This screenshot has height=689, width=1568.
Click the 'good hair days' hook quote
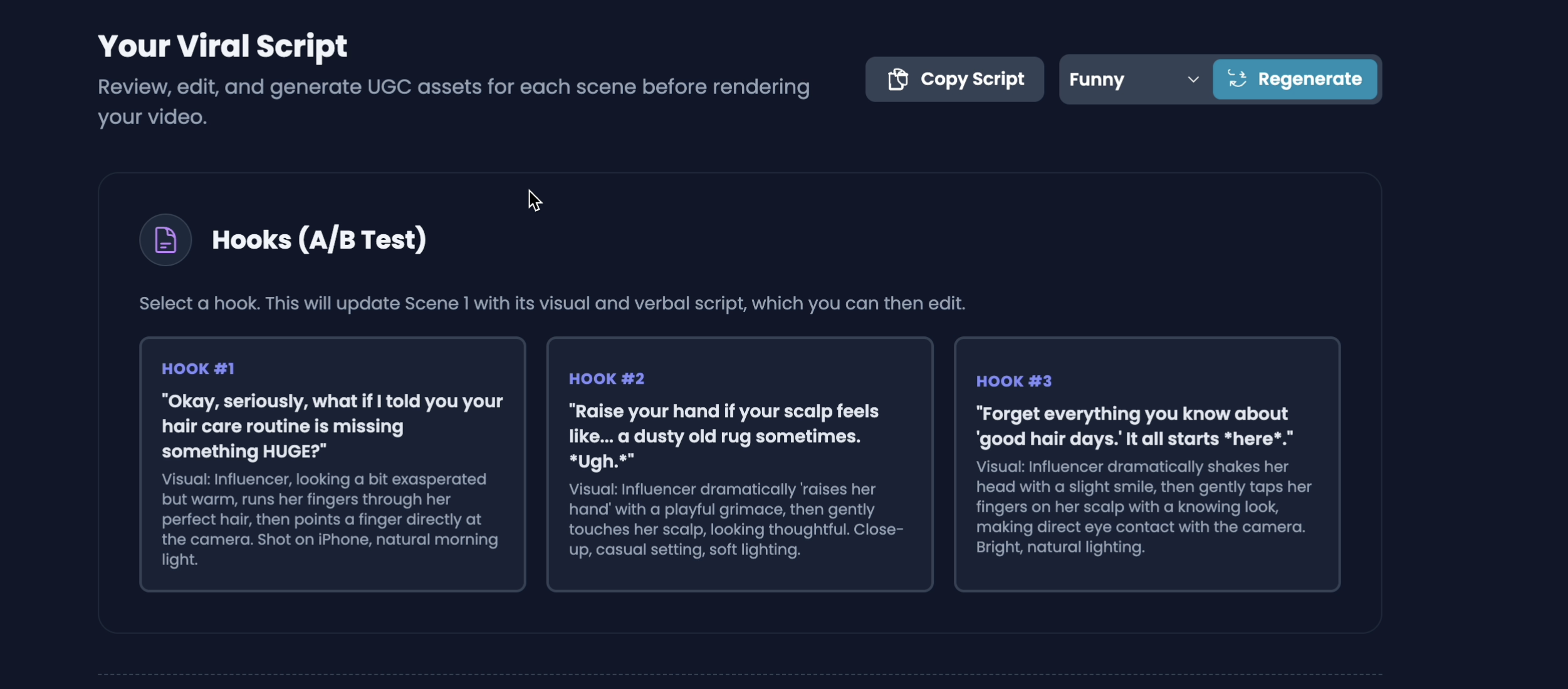click(x=1133, y=426)
